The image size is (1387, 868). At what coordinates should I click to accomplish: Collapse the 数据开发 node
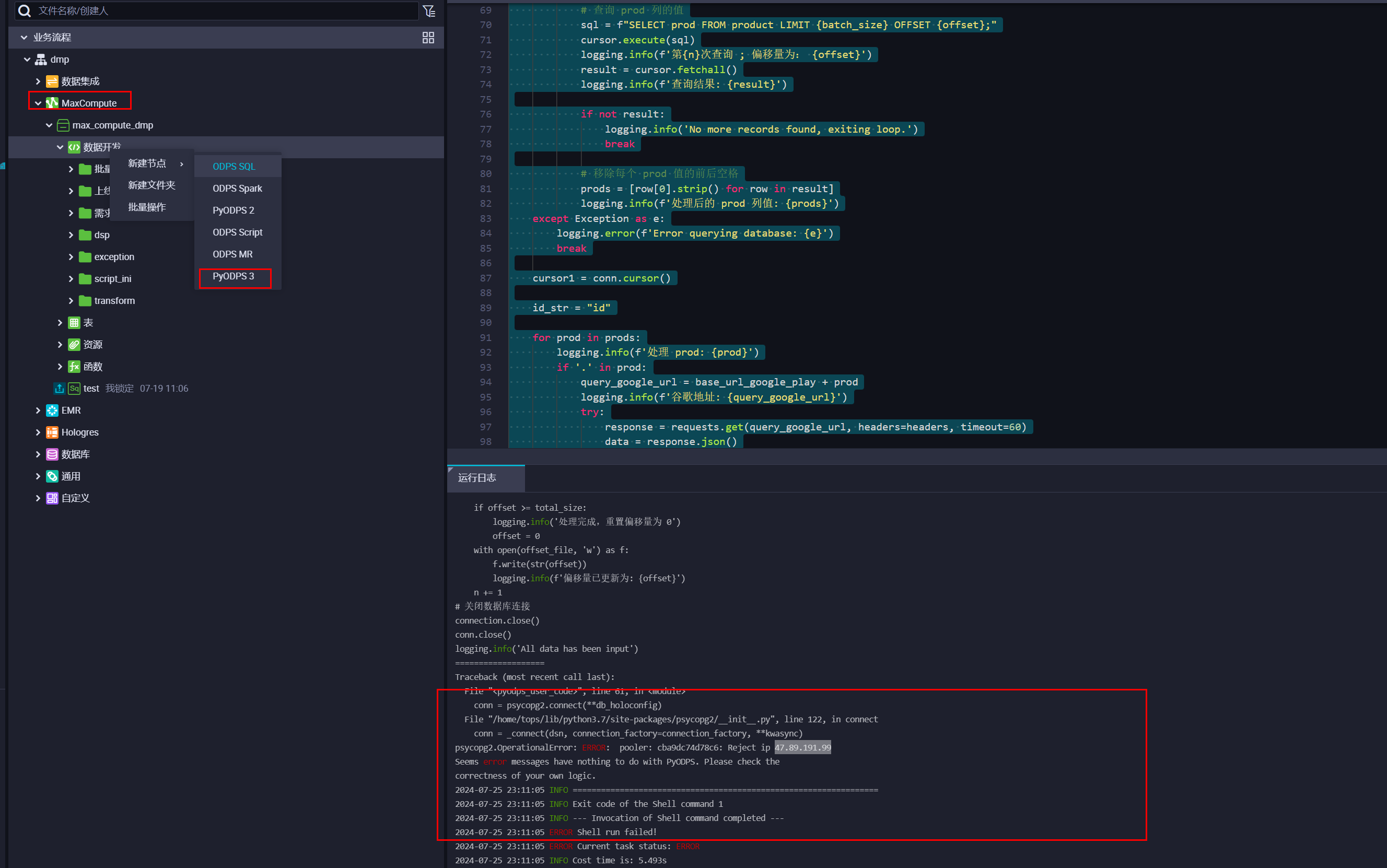(60, 147)
